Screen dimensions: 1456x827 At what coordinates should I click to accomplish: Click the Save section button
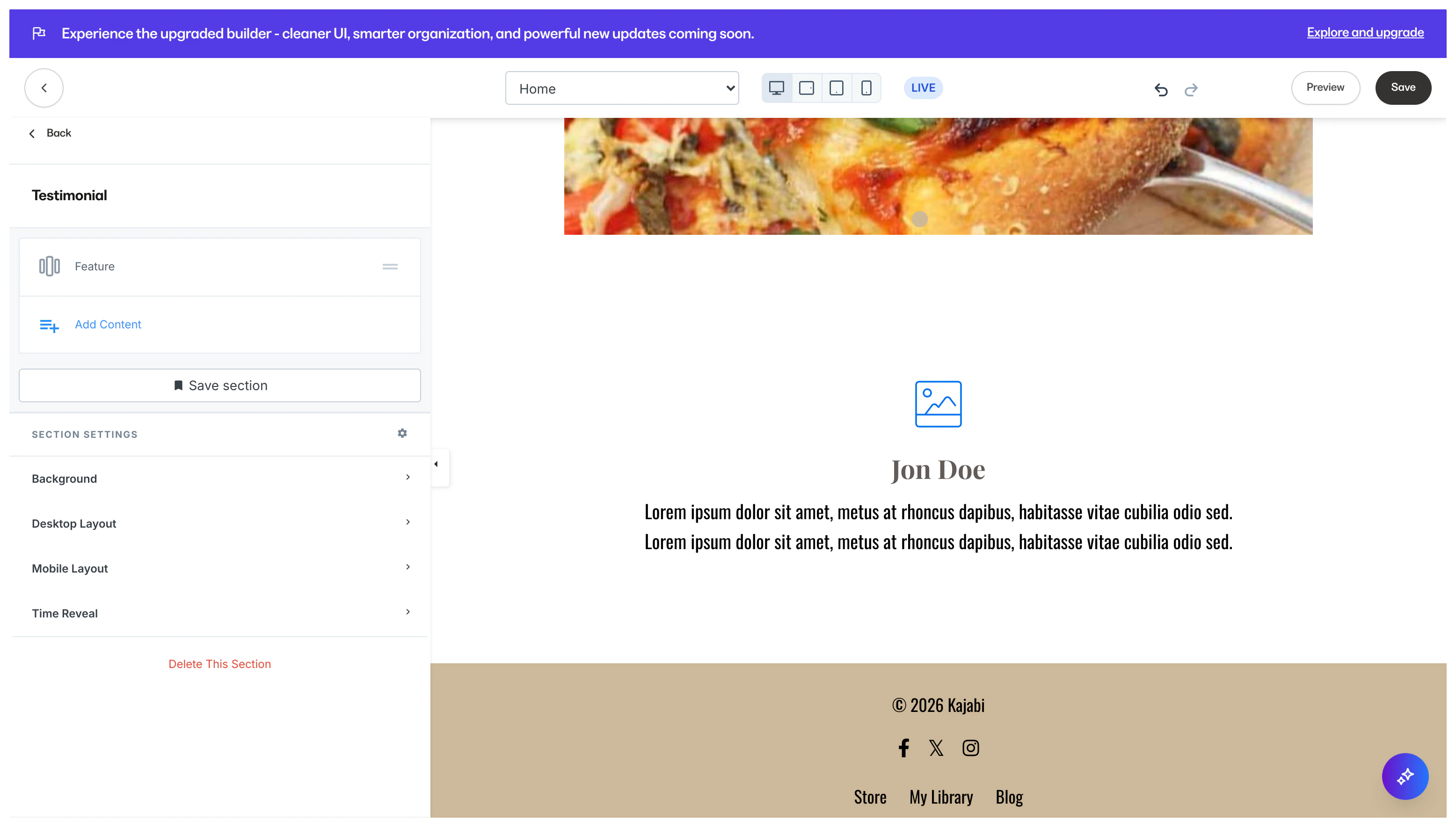pos(220,385)
